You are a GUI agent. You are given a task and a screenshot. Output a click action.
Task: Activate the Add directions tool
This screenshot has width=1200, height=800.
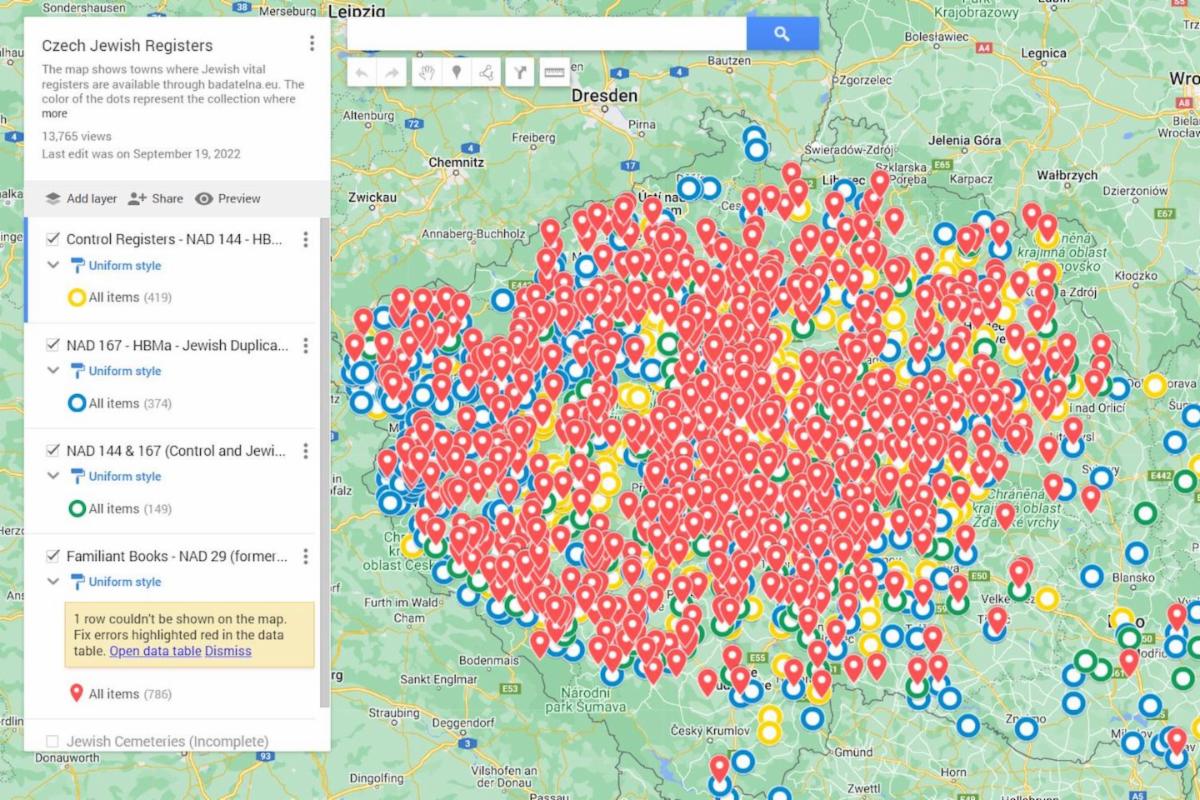520,72
